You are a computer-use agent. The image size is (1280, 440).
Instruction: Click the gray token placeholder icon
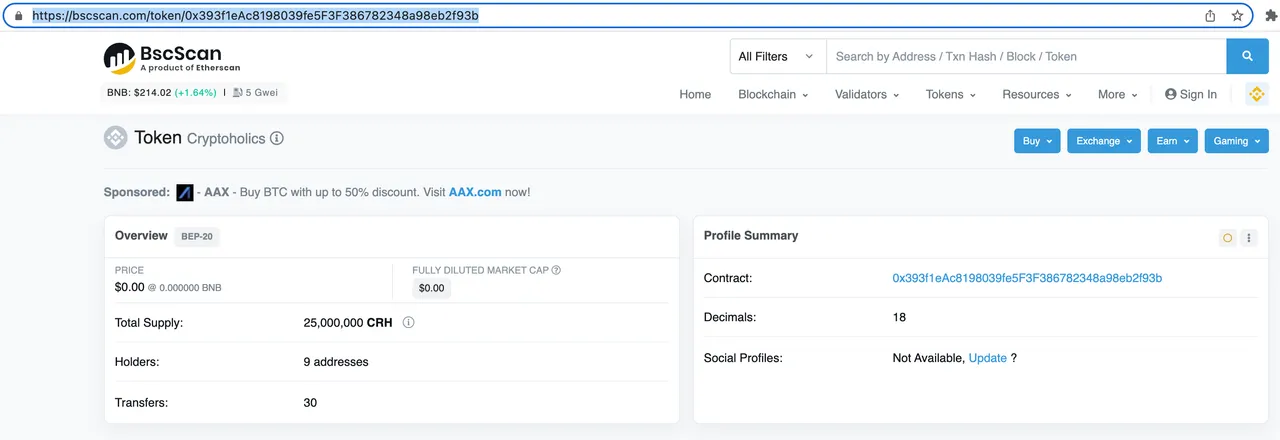[x=116, y=138]
